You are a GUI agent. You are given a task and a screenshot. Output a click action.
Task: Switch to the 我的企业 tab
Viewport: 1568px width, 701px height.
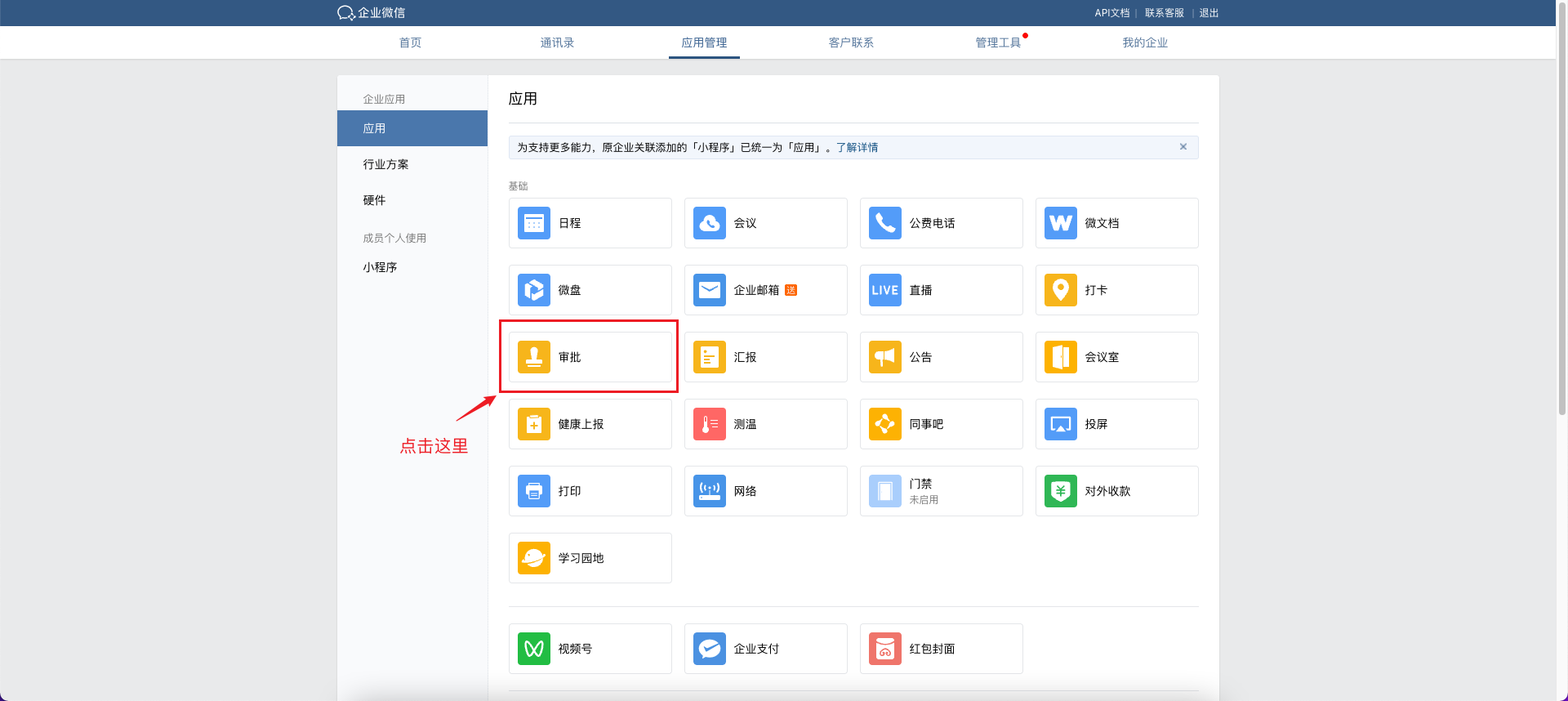pyautogui.click(x=1145, y=42)
